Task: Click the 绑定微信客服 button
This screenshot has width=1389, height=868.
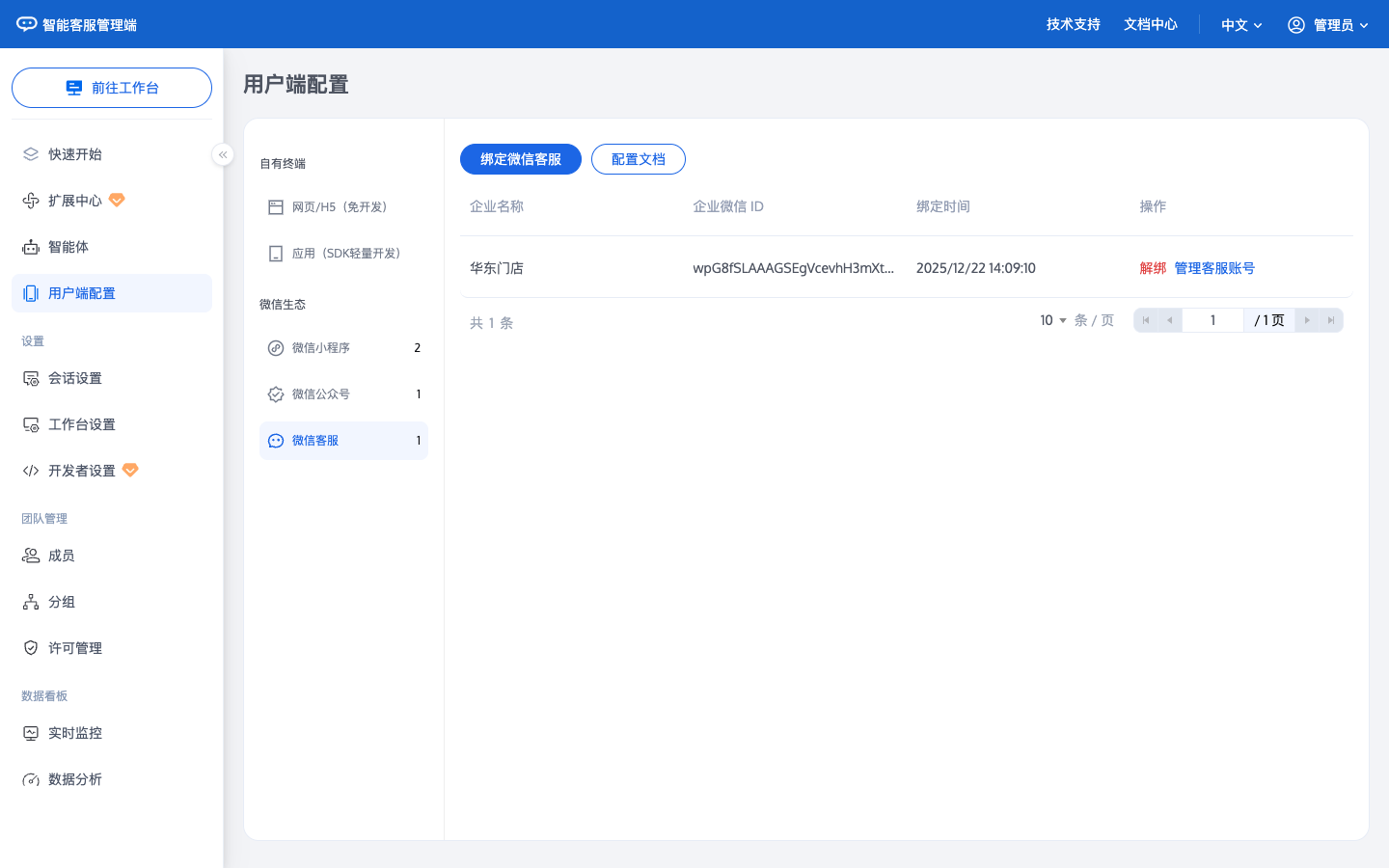Action: pos(521,159)
